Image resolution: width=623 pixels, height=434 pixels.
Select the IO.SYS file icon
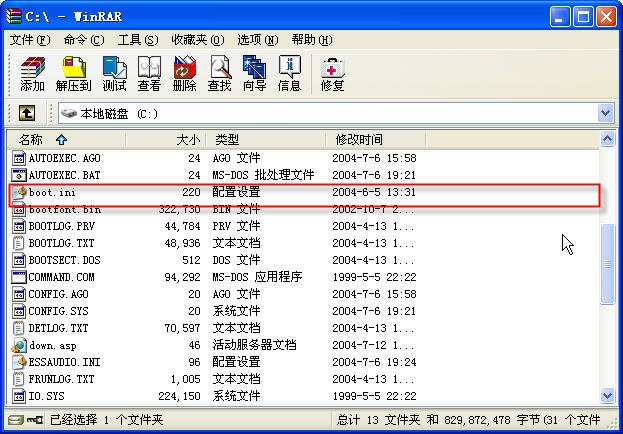pos(19,396)
